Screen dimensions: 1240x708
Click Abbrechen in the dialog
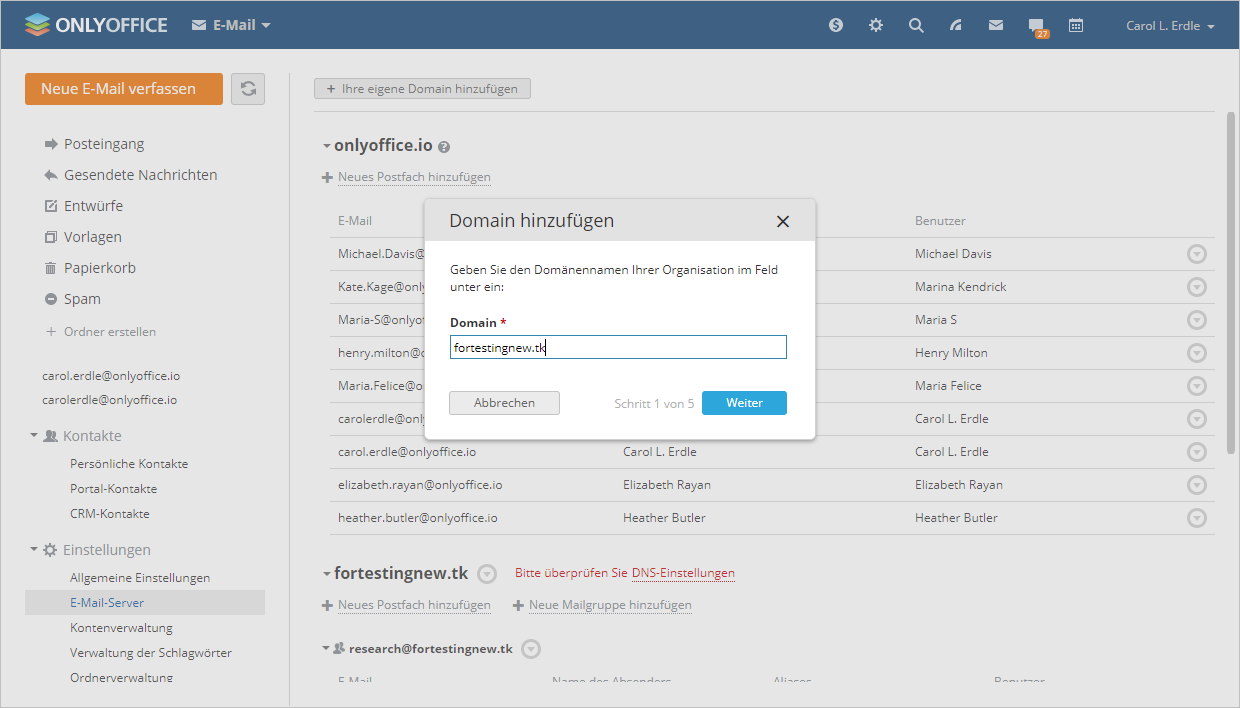(x=504, y=403)
